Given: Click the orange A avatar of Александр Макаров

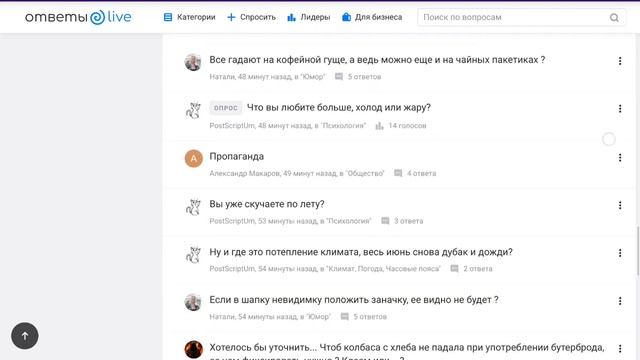Looking at the screenshot, I should click(x=193, y=158).
